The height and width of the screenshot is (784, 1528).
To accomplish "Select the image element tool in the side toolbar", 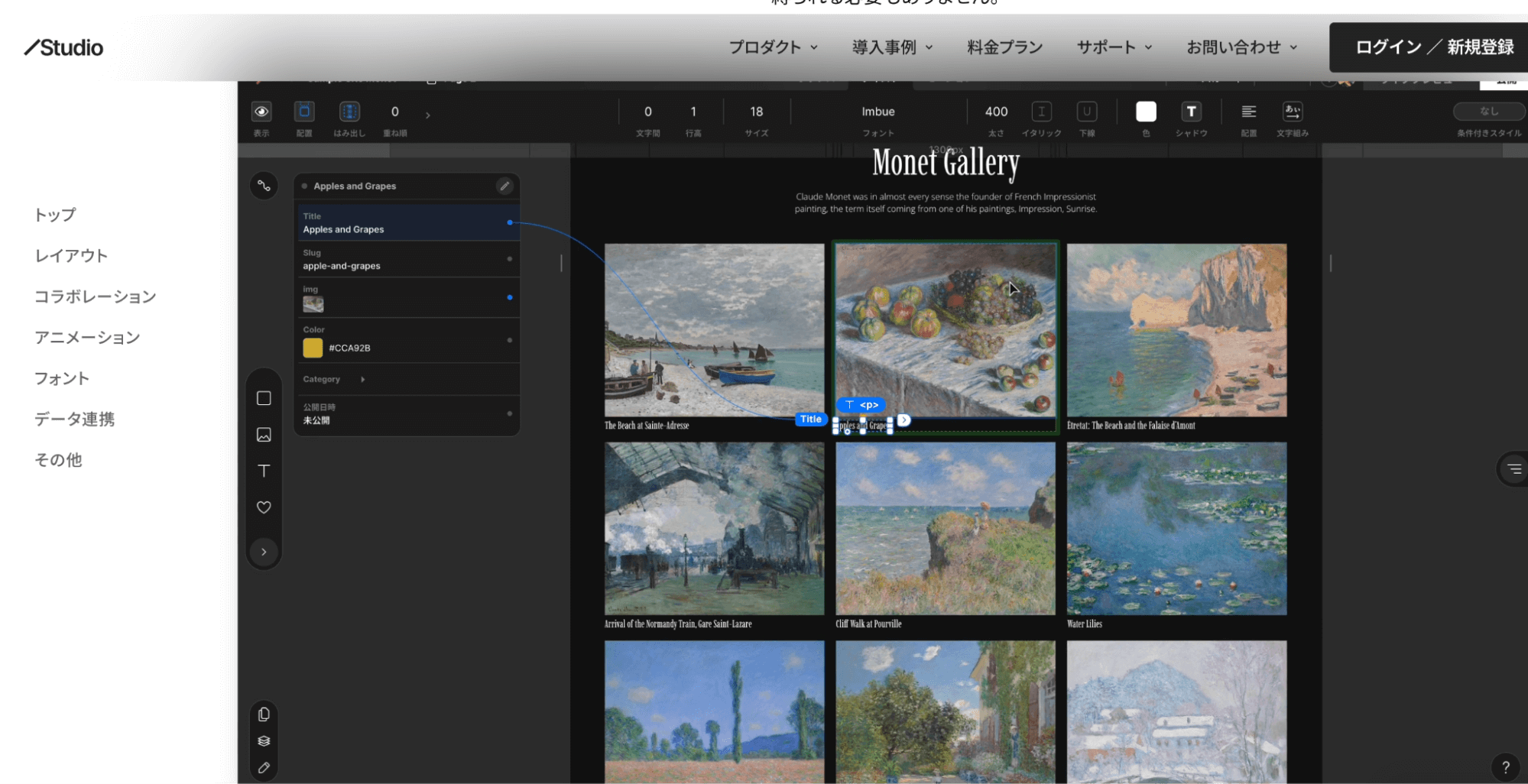I will point(264,435).
